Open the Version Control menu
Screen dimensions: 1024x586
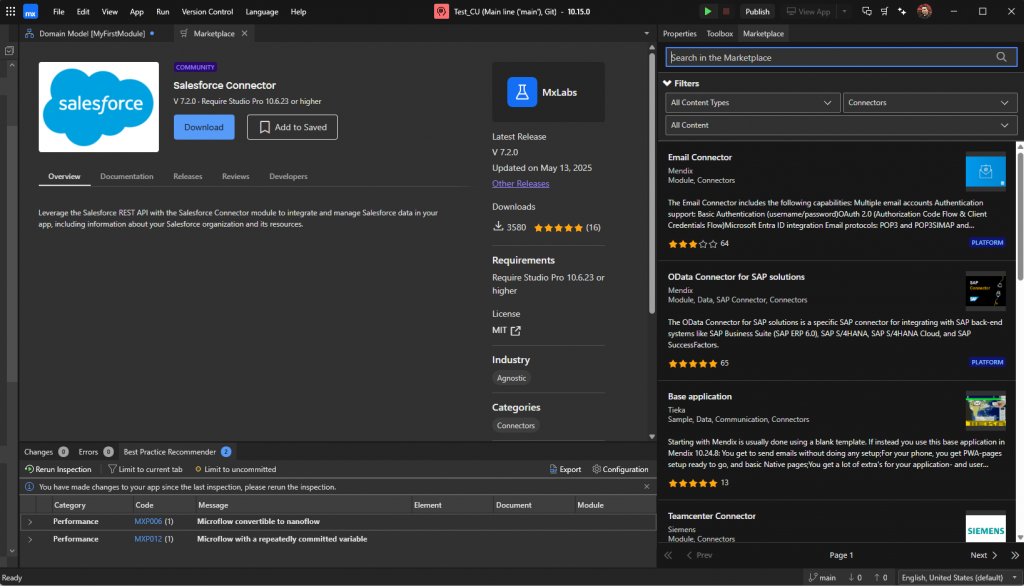pyautogui.click(x=207, y=11)
